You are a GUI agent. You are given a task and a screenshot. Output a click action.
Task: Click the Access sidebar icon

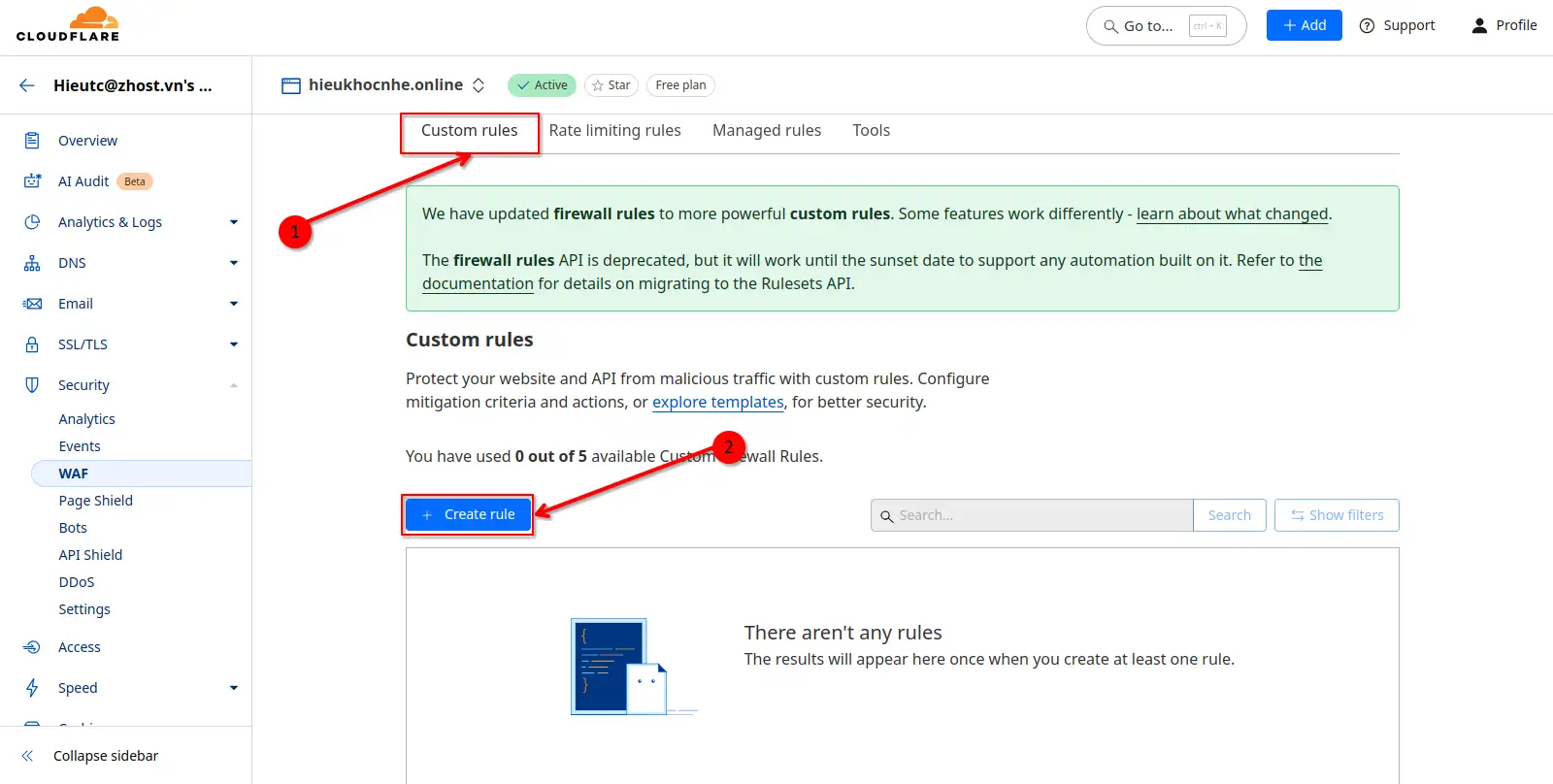click(x=32, y=647)
